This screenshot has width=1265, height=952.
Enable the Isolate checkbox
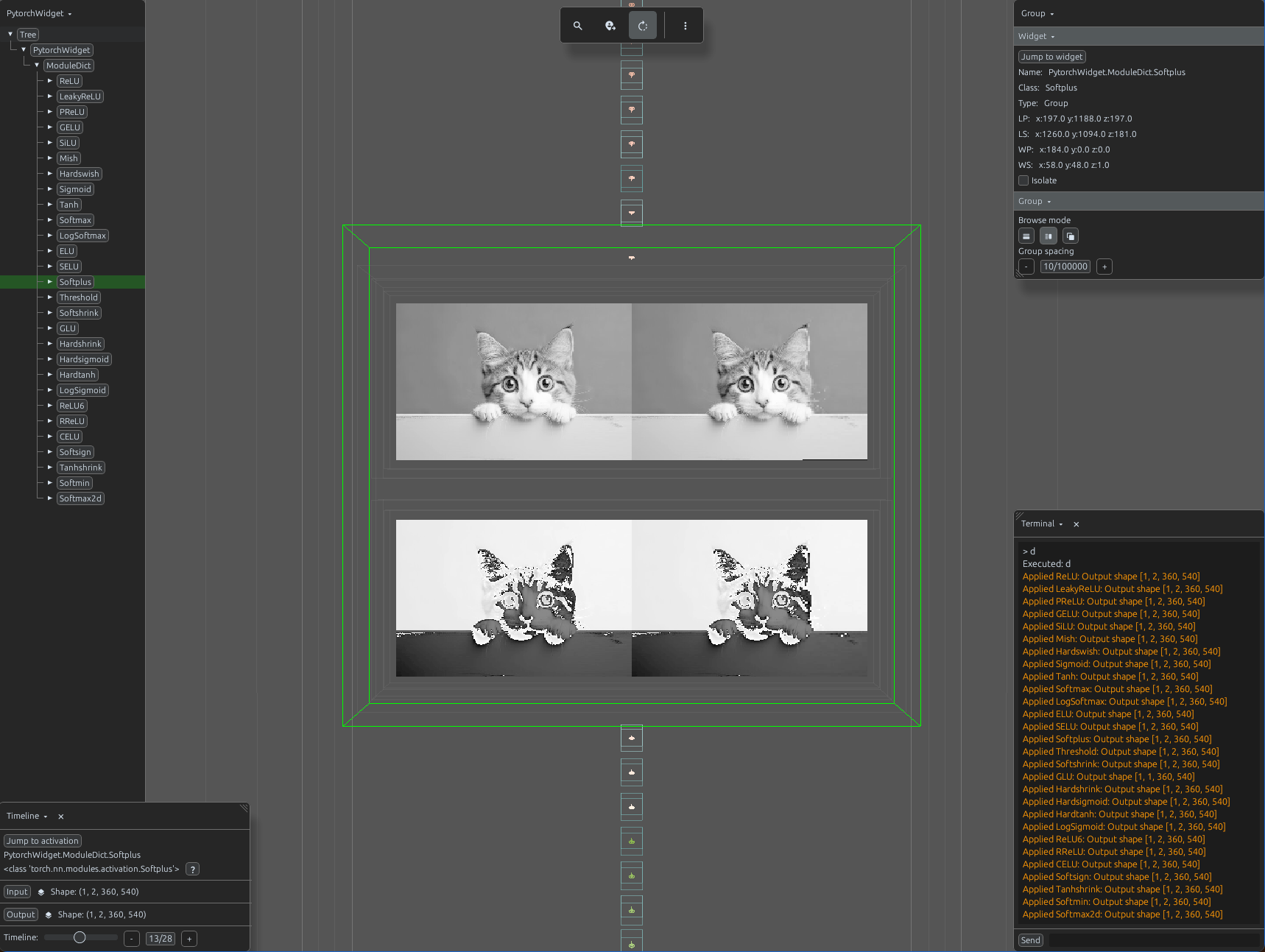point(1023,180)
